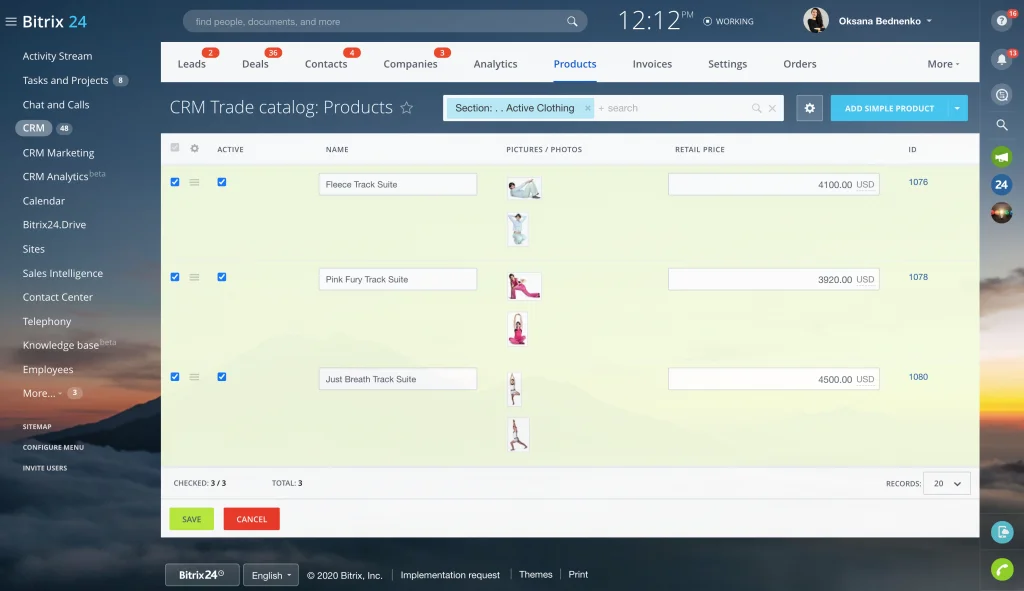Uncheck Active checkbox for Fleece Track Suite
This screenshot has width=1024, height=591.
(222, 182)
